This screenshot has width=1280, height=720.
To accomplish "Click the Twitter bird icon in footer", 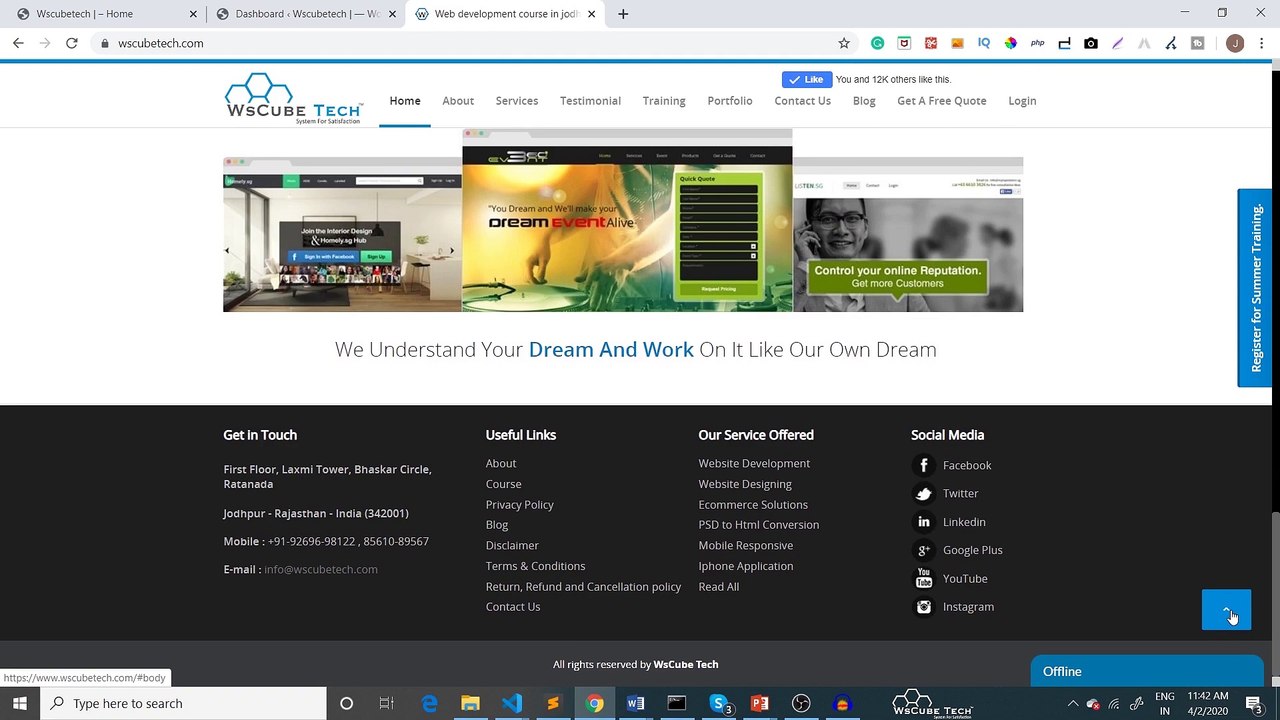I will [924, 493].
